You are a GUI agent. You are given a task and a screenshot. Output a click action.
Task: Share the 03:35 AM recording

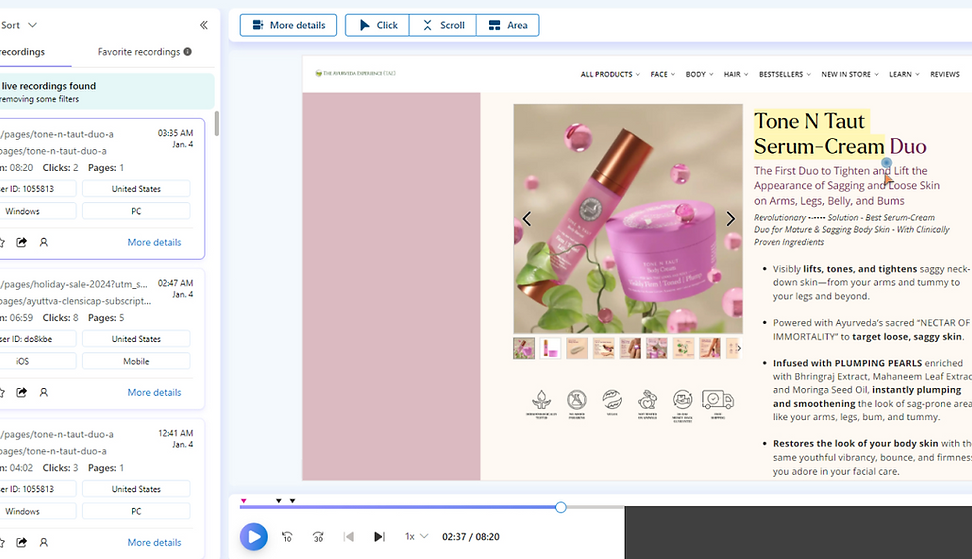click(22, 242)
